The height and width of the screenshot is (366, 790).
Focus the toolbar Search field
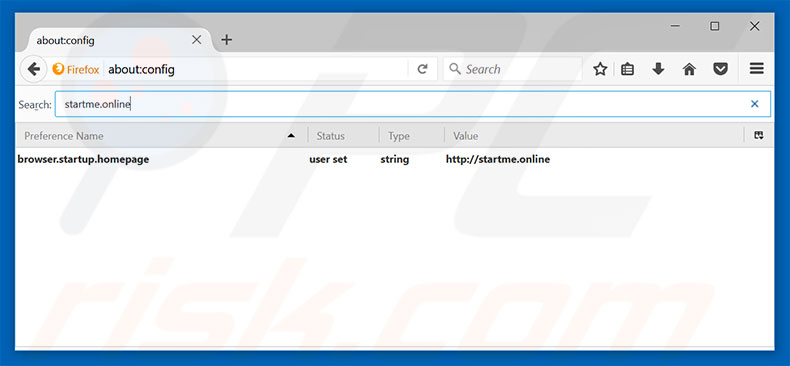coord(512,69)
